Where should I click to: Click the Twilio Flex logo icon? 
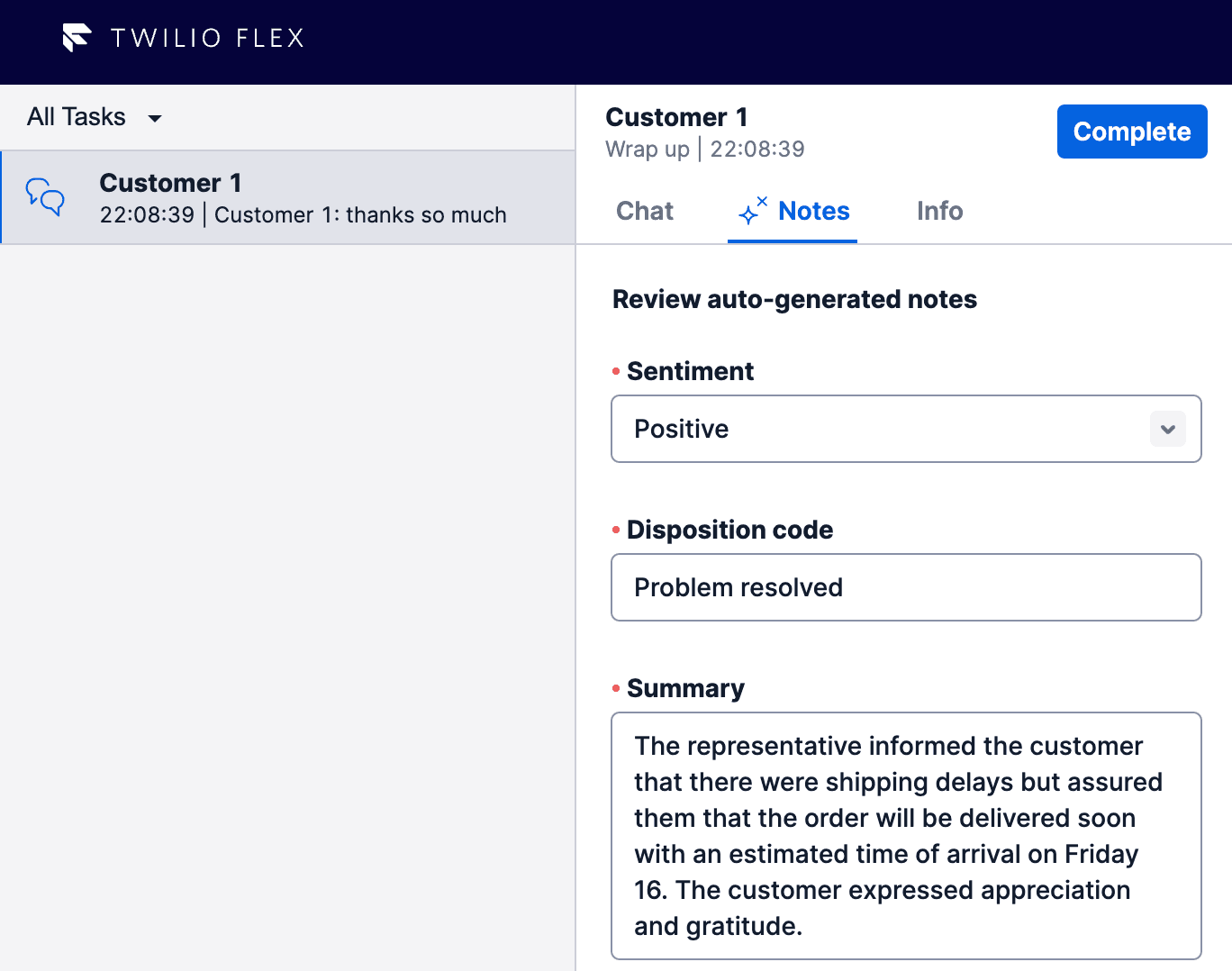tap(77, 38)
